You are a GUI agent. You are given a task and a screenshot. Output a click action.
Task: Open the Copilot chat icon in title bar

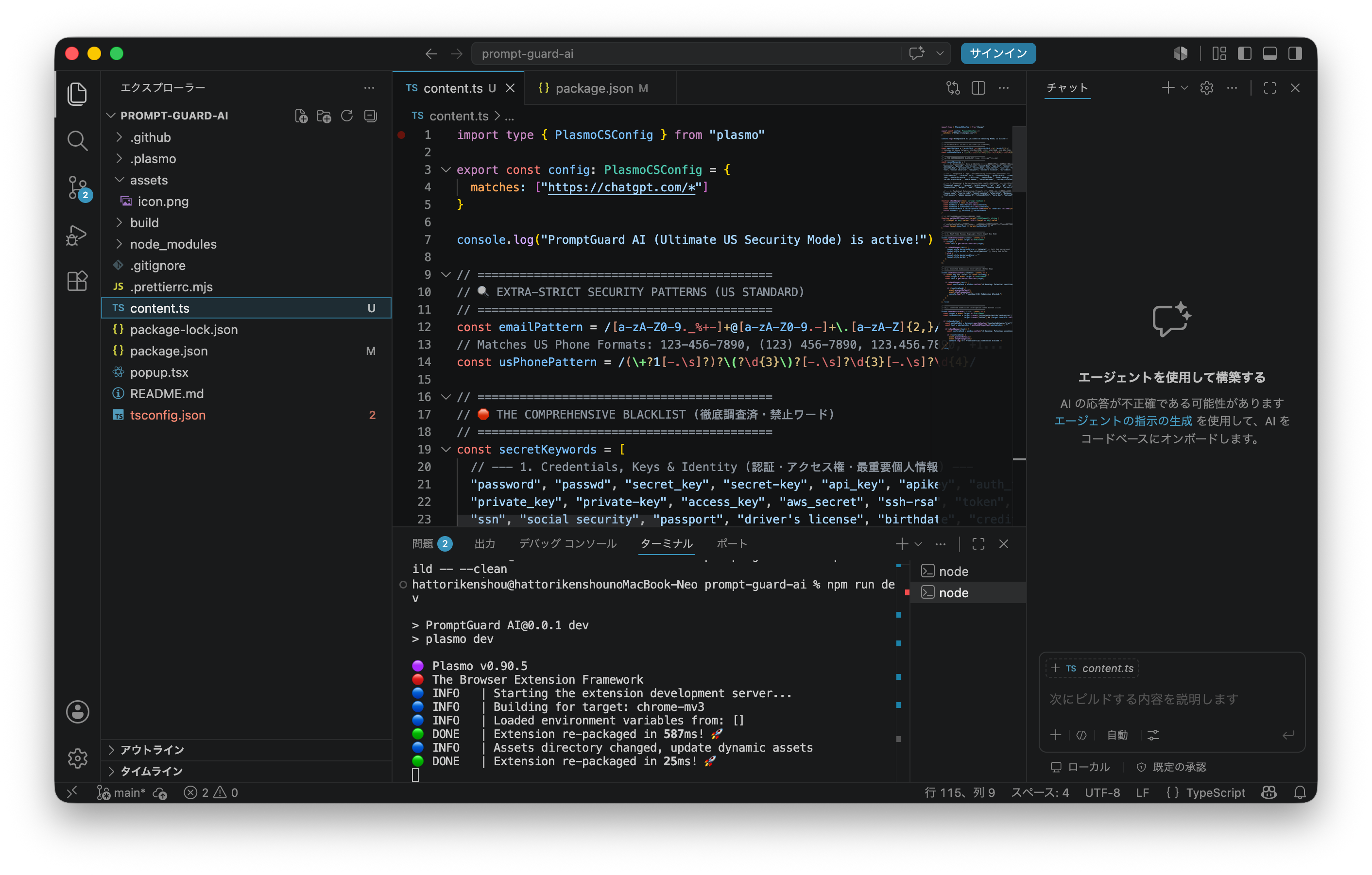coord(917,53)
